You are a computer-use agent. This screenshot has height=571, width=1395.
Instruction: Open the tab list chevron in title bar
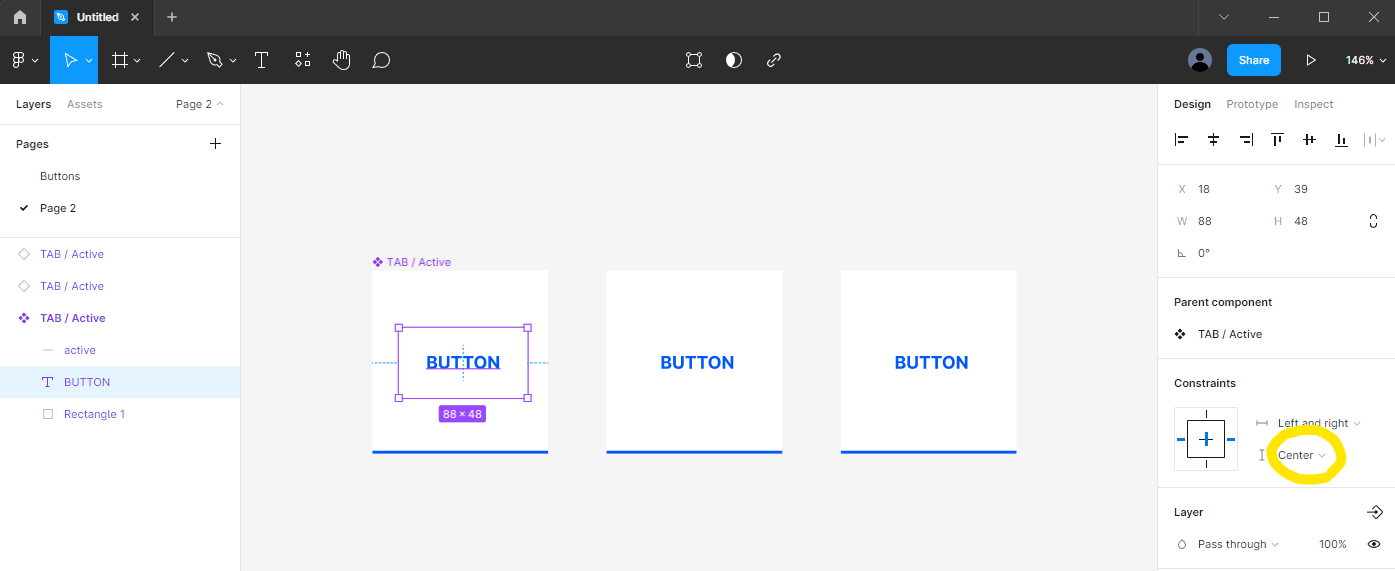click(1224, 17)
